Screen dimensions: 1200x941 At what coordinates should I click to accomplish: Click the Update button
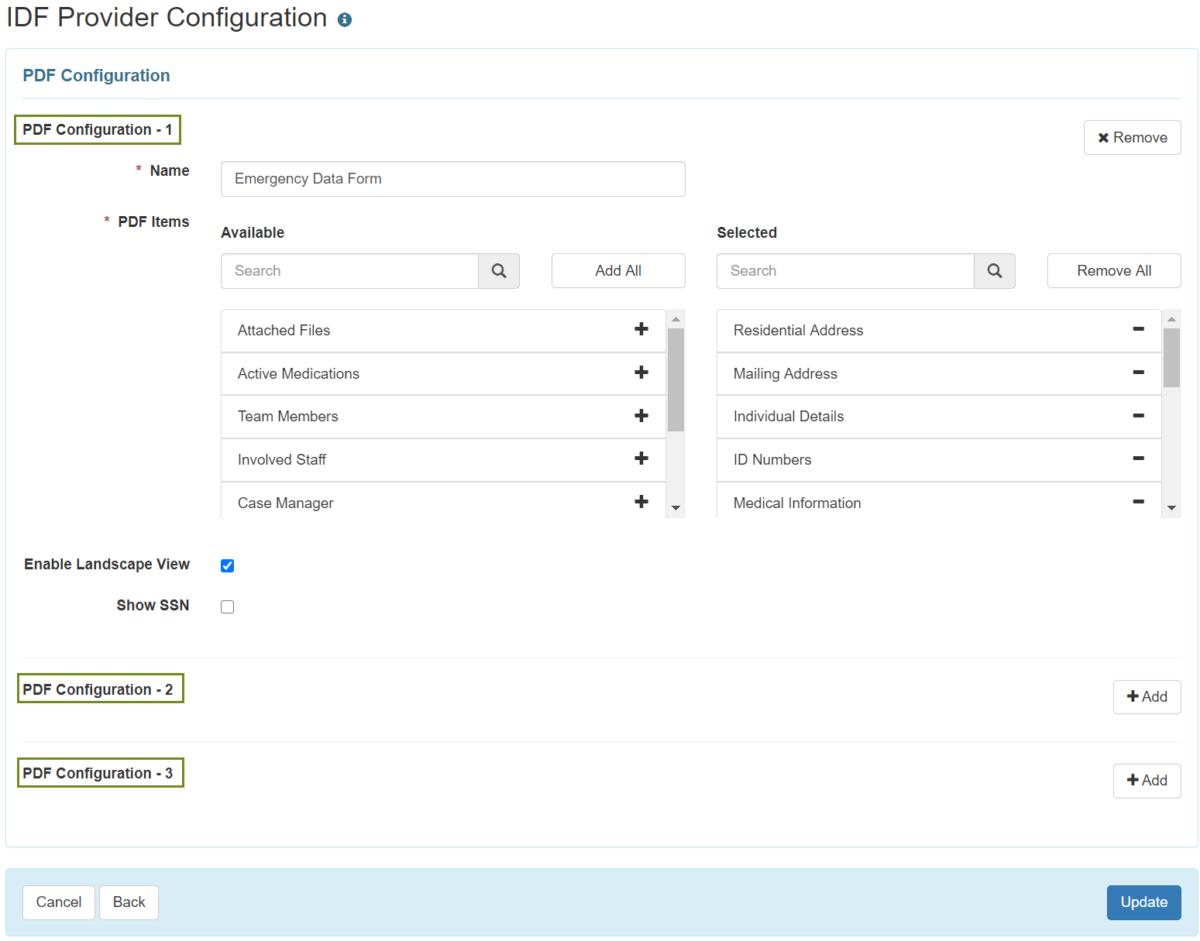(1143, 902)
